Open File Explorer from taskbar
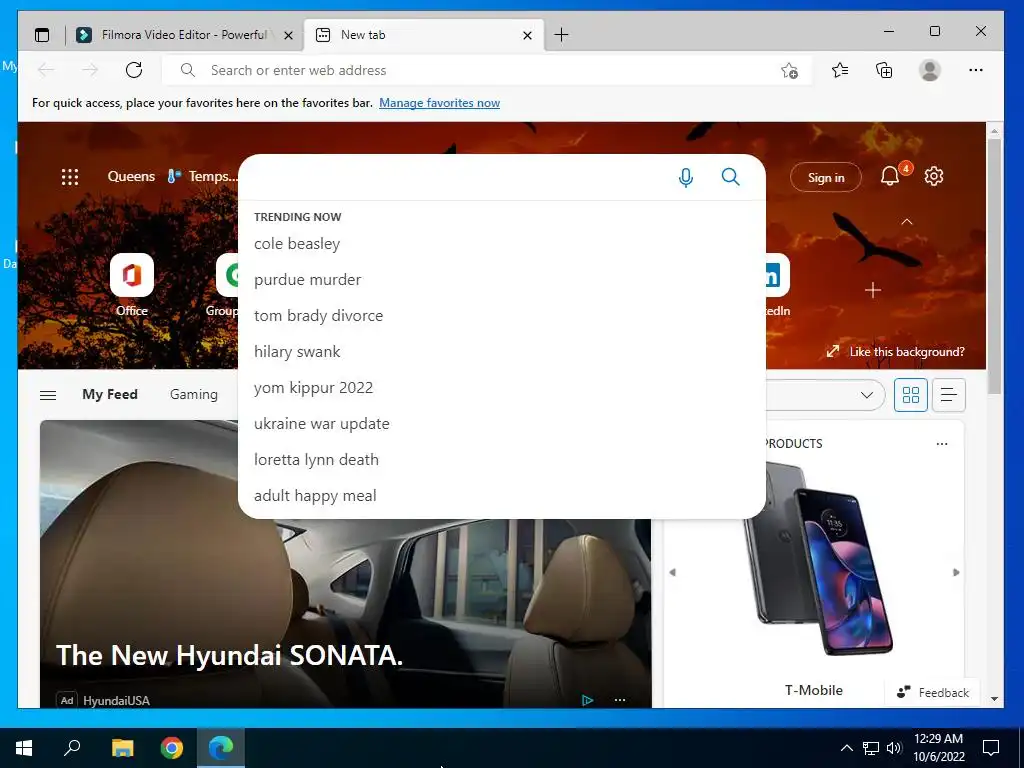 pos(122,748)
